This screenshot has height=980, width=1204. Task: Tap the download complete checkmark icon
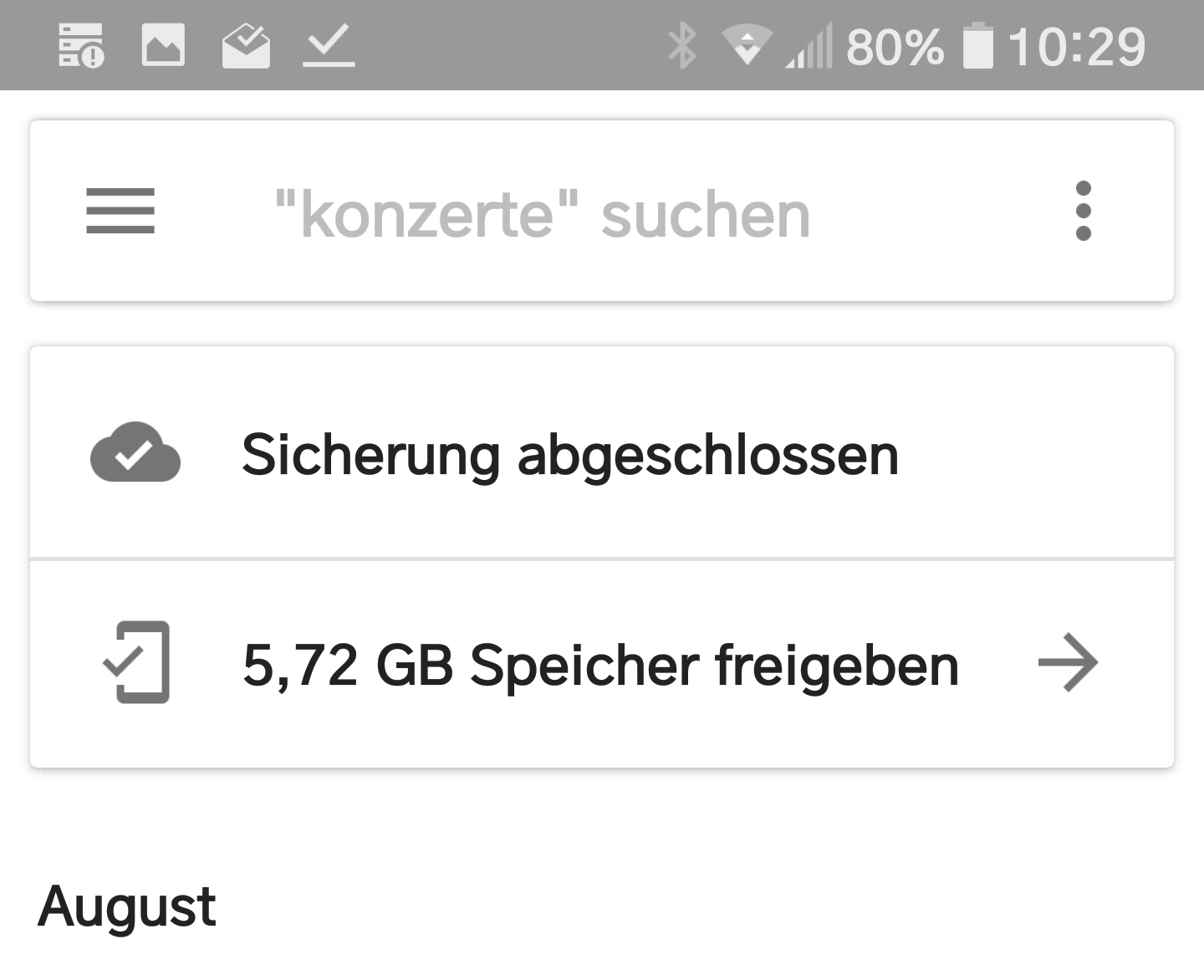click(329, 45)
